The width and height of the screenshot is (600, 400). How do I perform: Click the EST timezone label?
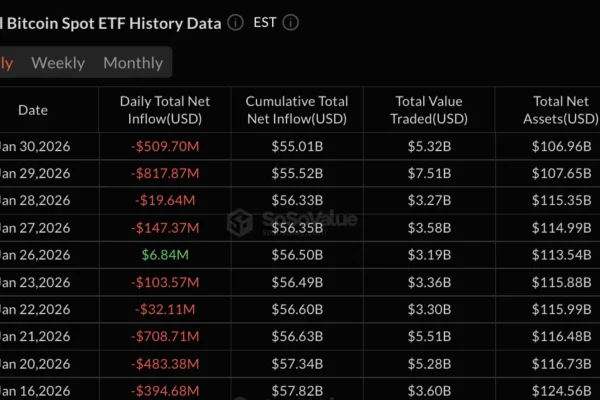[x=265, y=22]
